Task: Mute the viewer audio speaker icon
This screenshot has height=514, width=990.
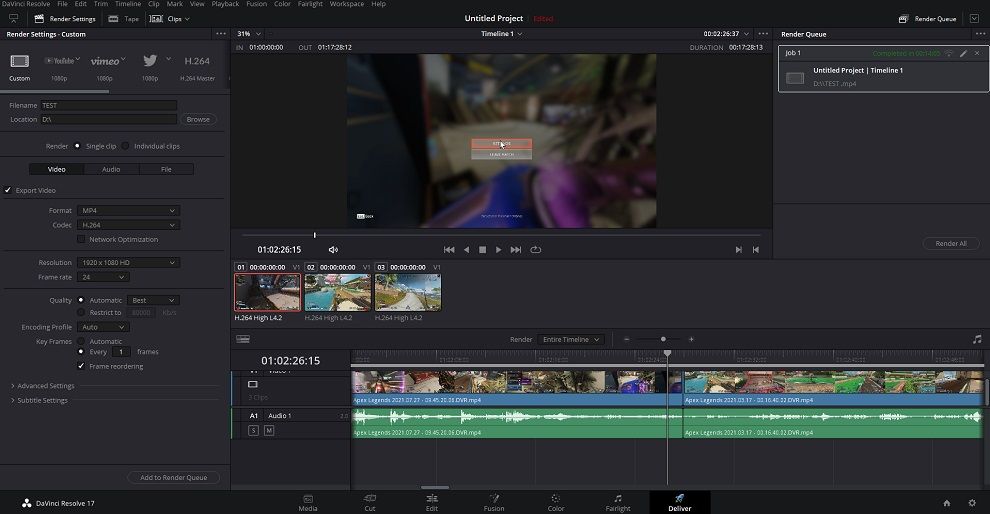Action: point(333,249)
